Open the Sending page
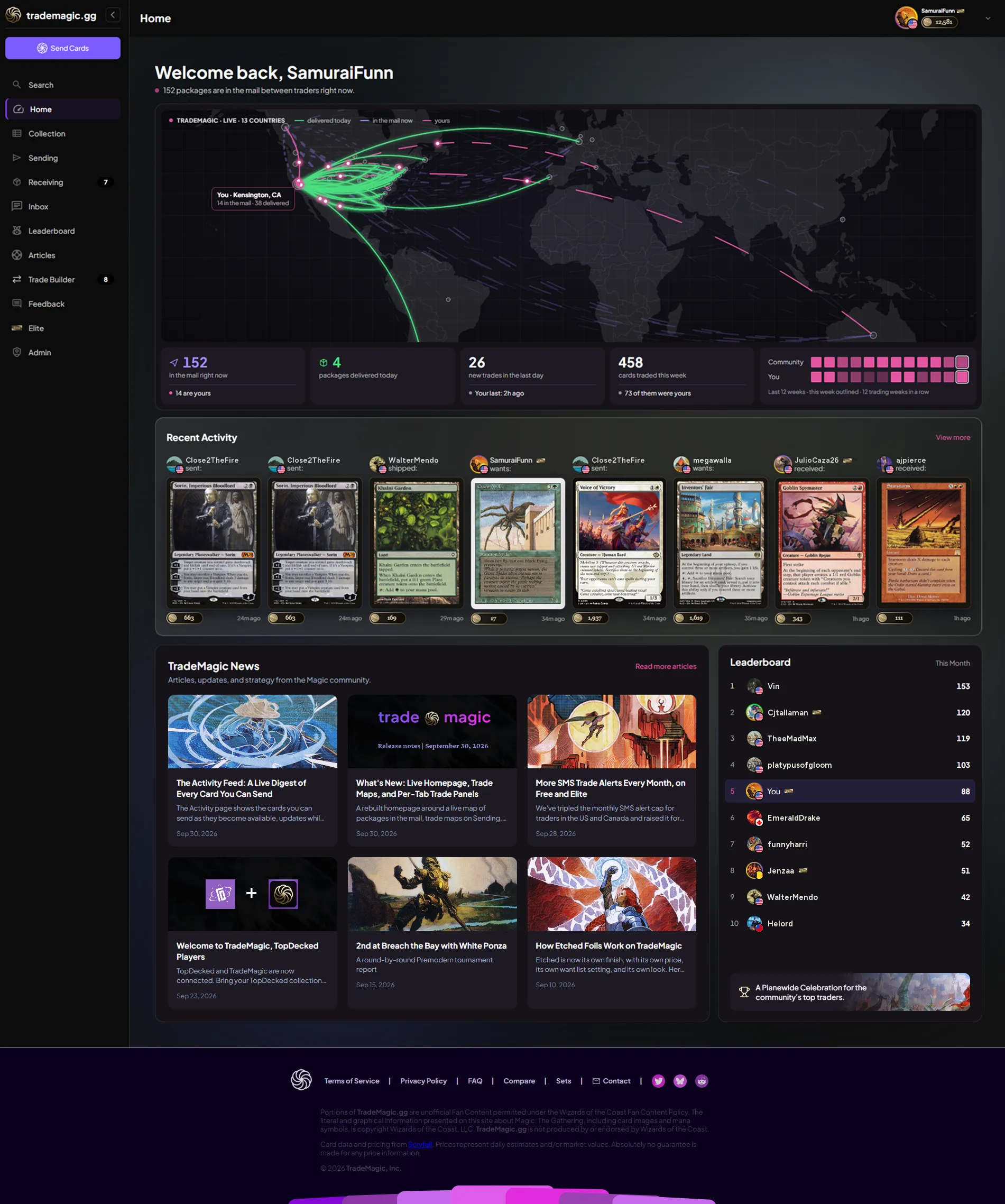1005x1204 pixels. click(x=63, y=158)
